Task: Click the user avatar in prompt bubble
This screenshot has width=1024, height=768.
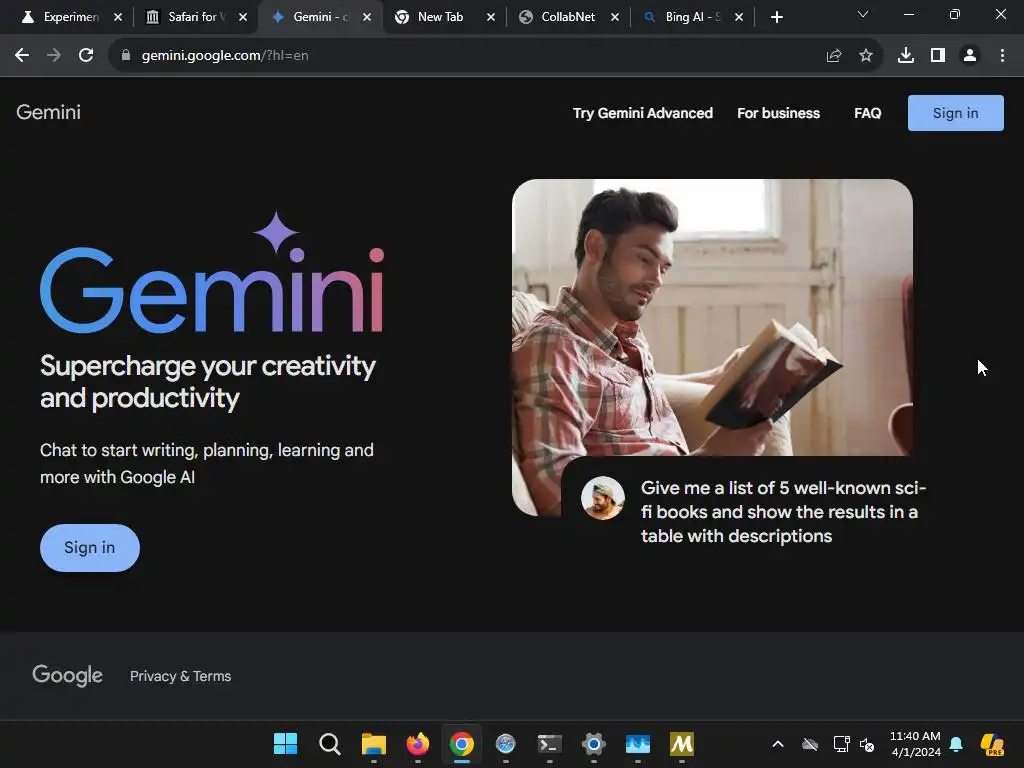Action: tap(602, 498)
